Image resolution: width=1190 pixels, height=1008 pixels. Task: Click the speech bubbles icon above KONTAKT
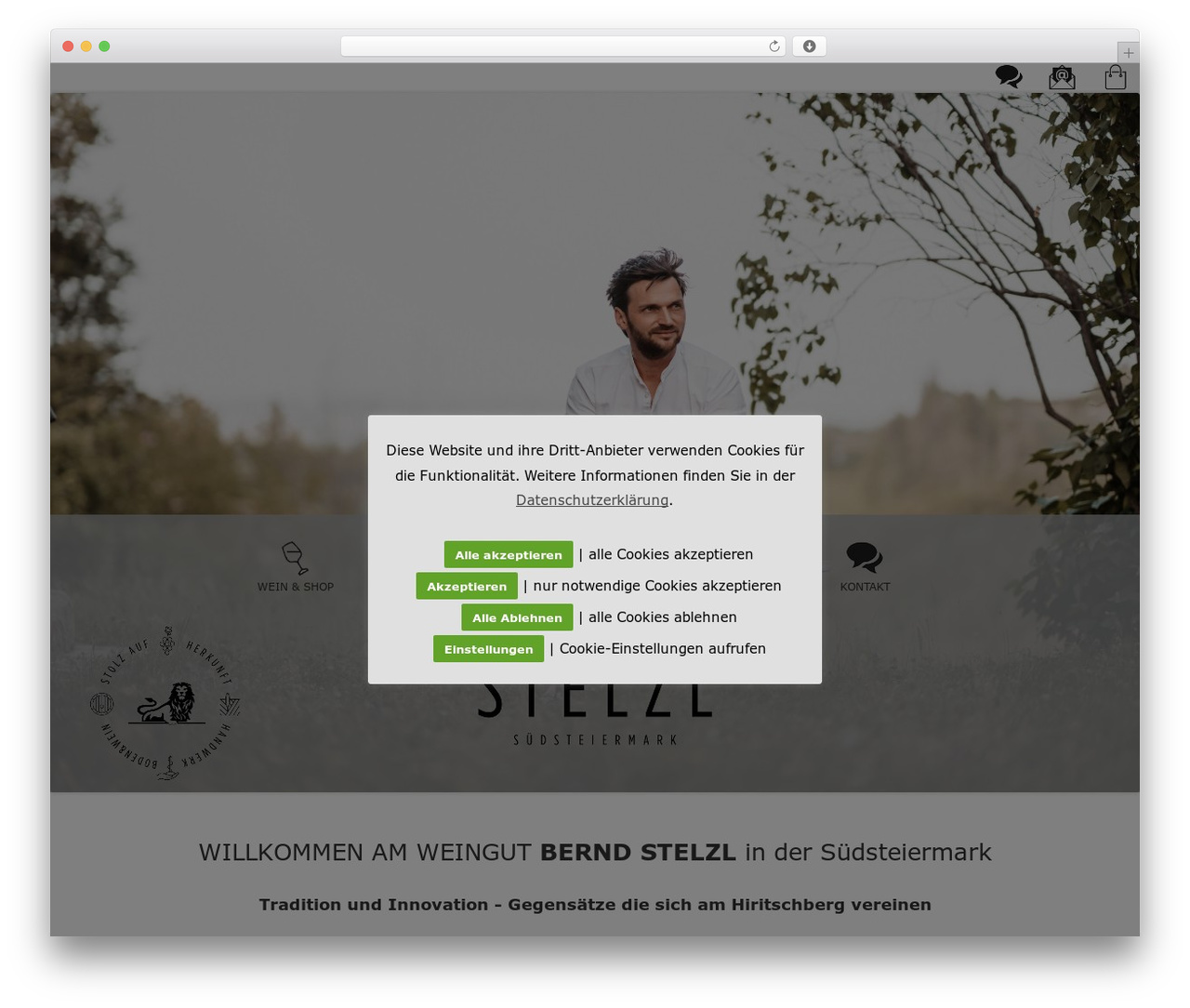[865, 558]
